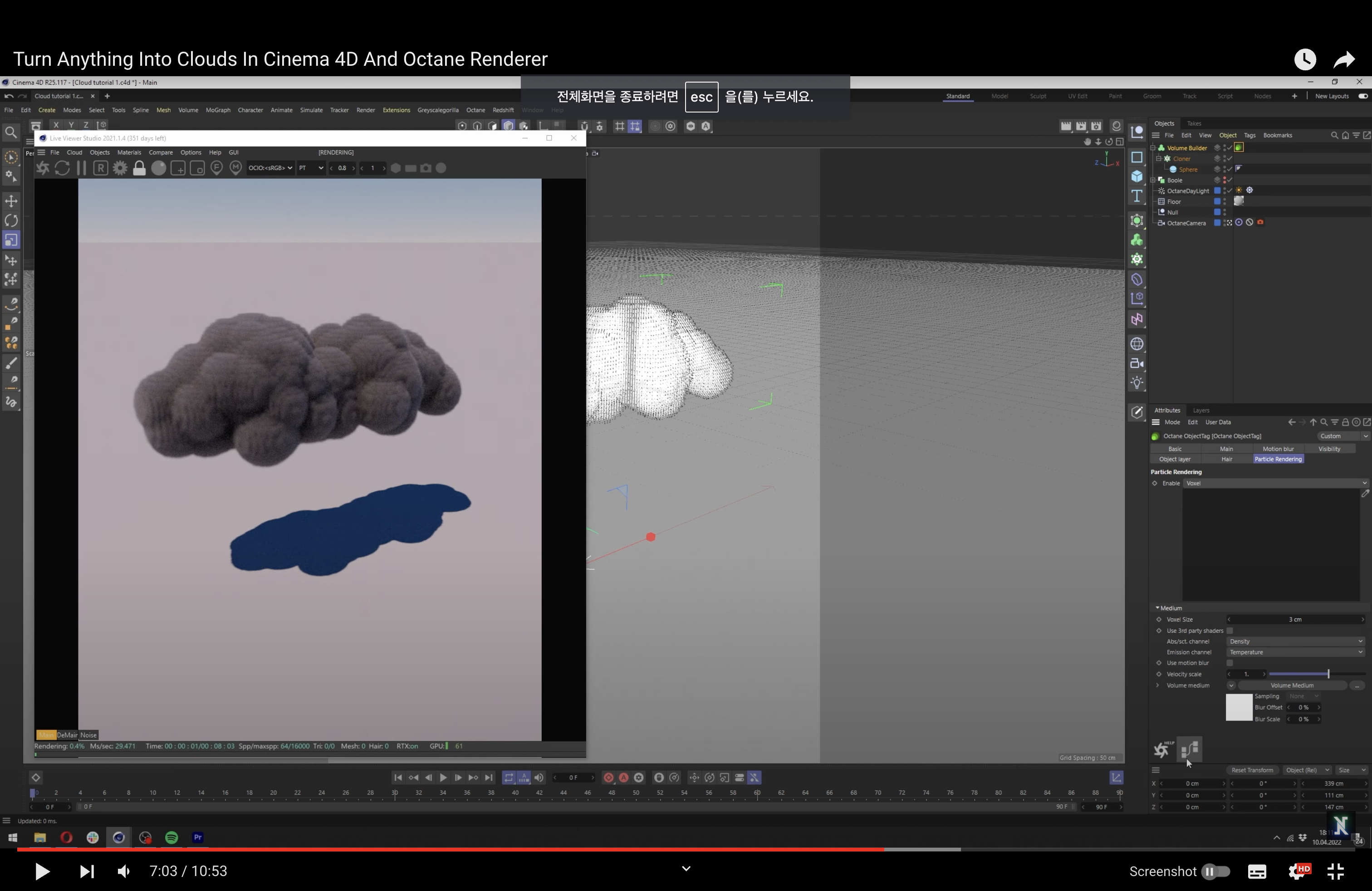
Task: Switch to the Takes tab
Action: coord(1194,123)
